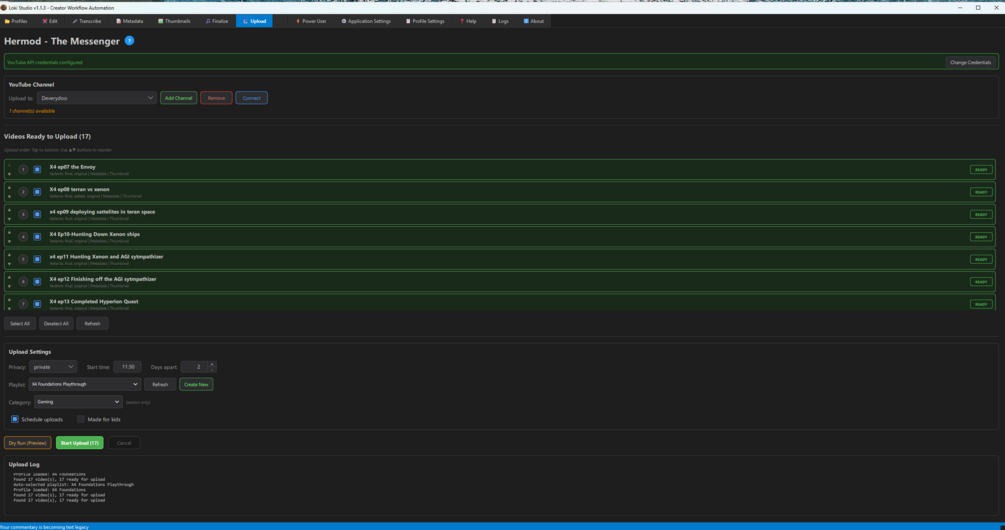Open the Privacy dropdown set to private

pos(53,367)
